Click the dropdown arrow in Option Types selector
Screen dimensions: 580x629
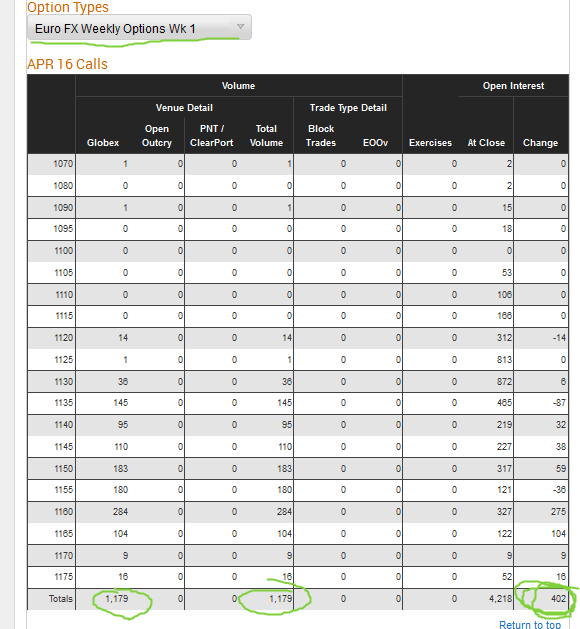click(241, 27)
